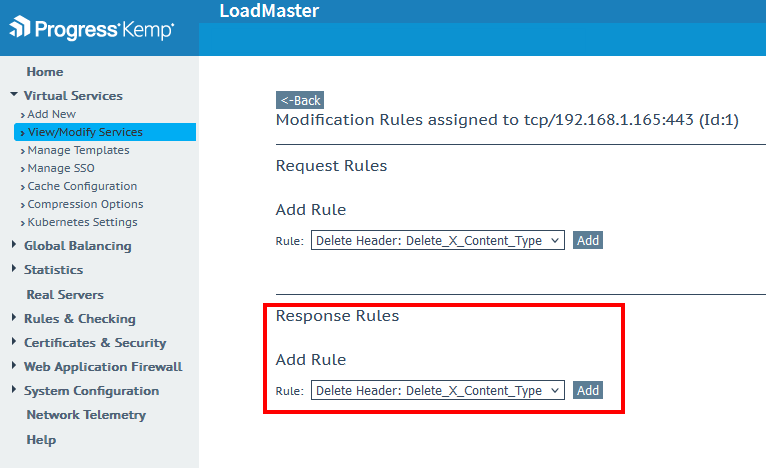Click the Response Rules heading

point(337,316)
